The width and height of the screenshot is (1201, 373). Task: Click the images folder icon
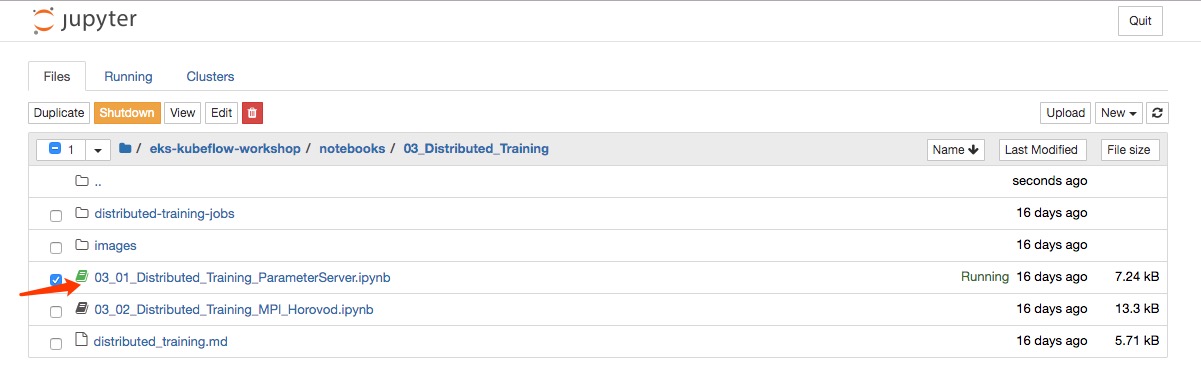[x=82, y=245]
